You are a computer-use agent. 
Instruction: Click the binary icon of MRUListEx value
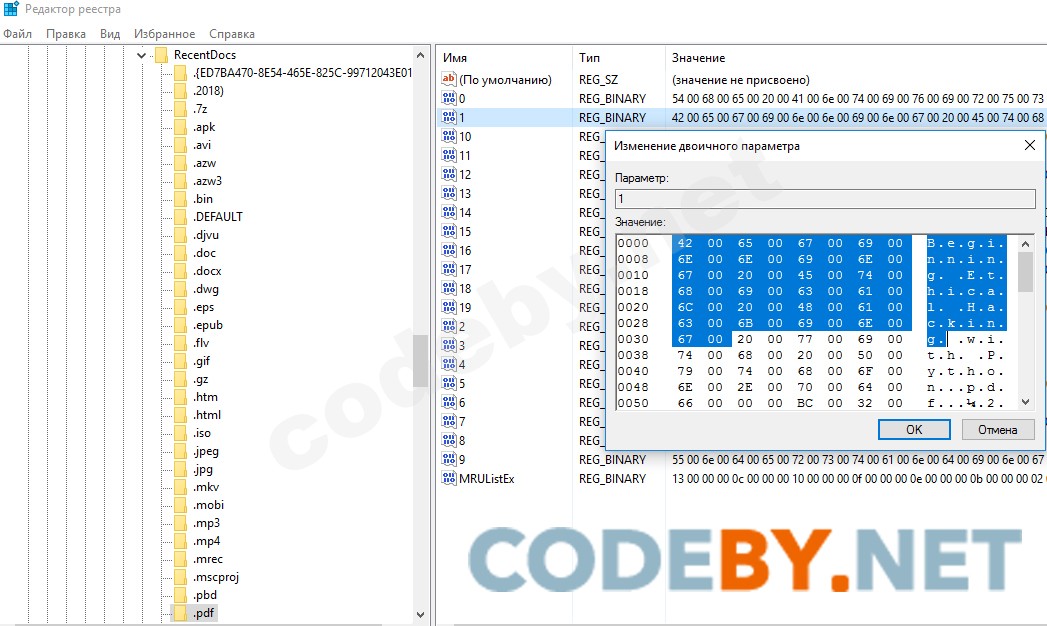449,479
